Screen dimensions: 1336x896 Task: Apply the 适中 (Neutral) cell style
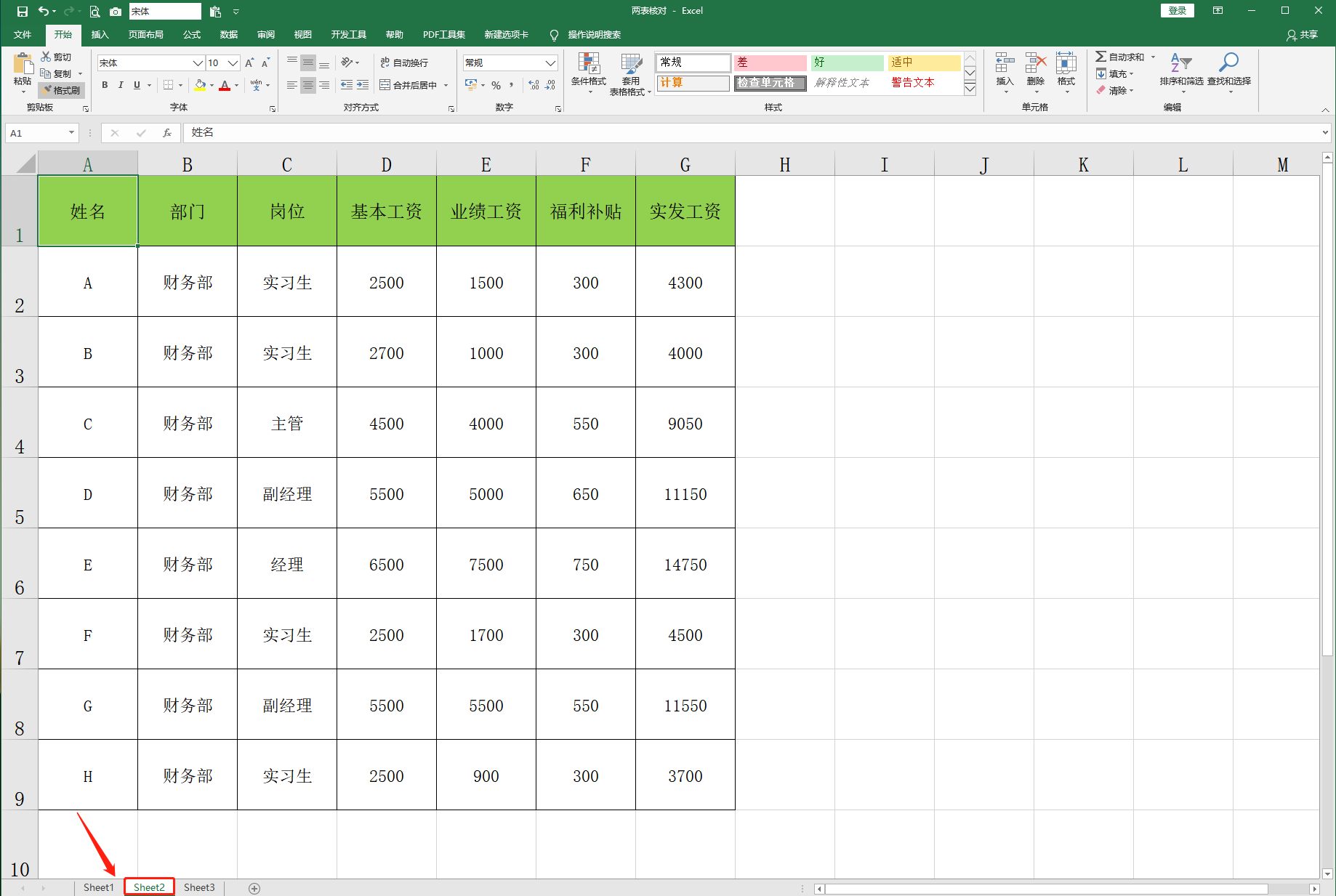924,62
